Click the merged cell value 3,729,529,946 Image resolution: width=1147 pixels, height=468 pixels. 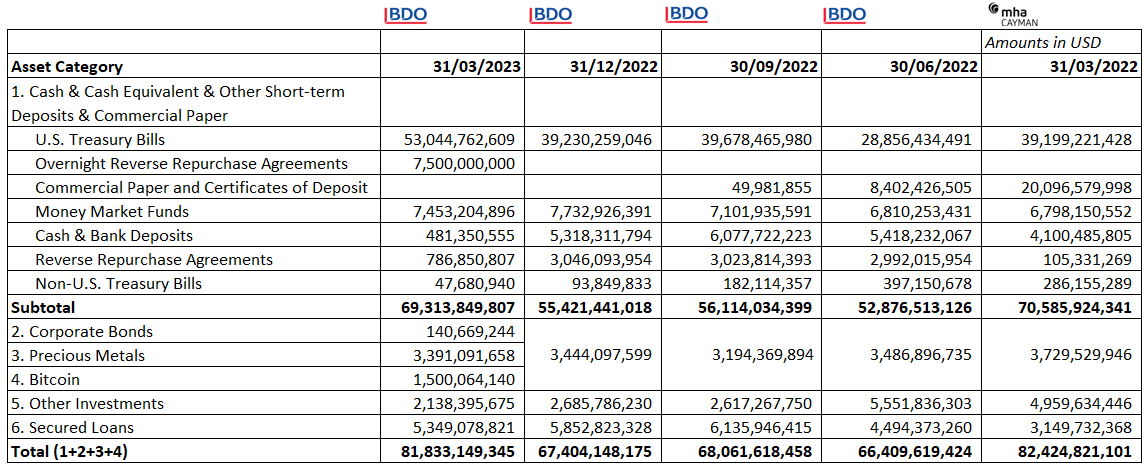(x=1080, y=355)
